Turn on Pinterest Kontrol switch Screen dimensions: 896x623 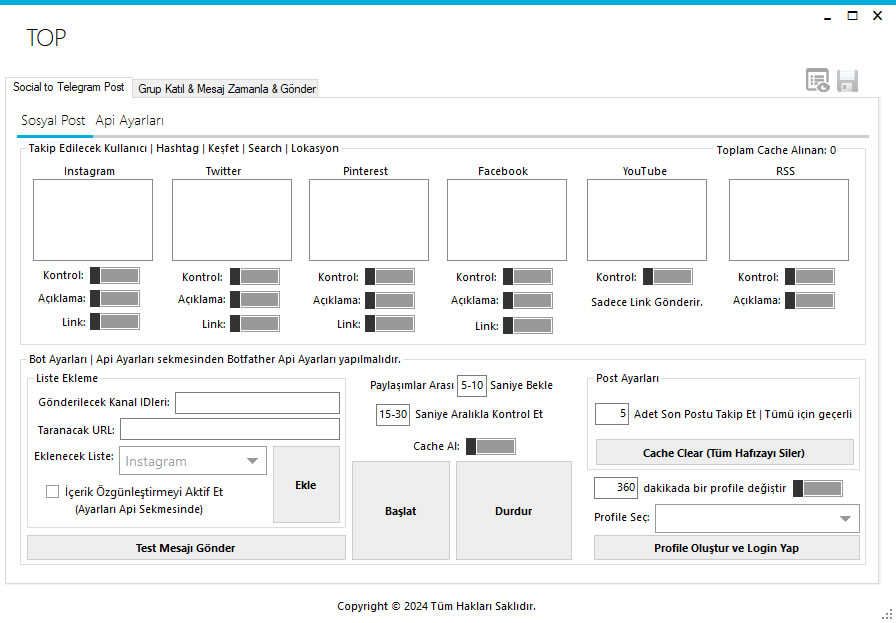pos(390,277)
